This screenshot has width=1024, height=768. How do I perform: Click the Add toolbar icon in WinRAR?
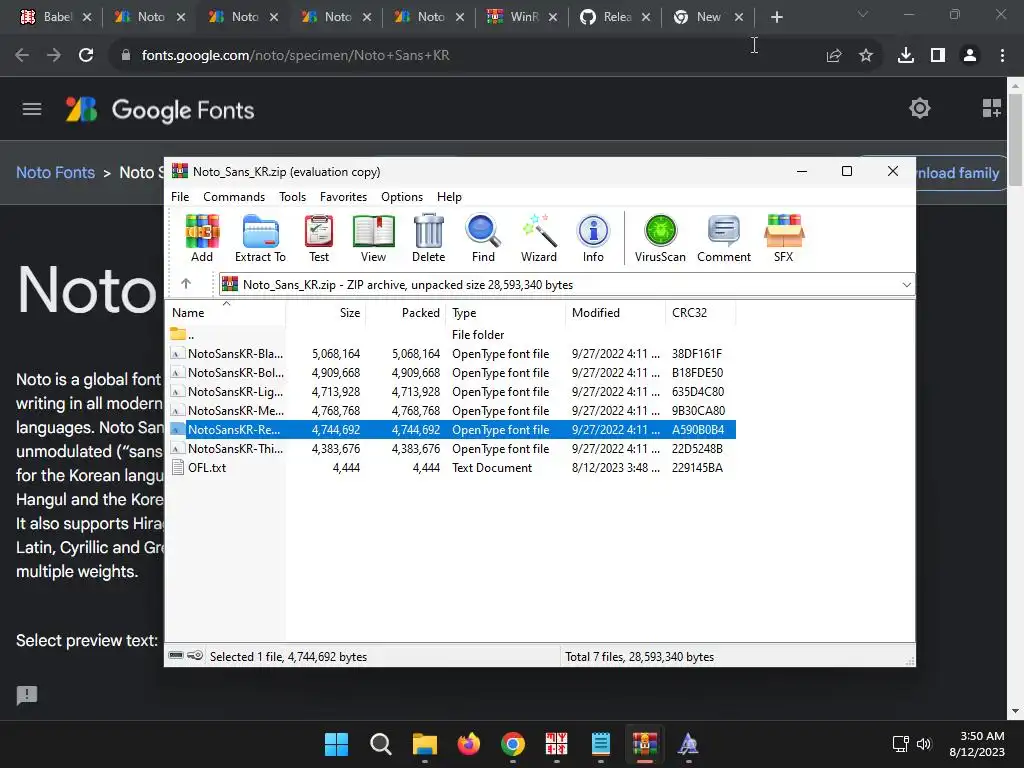point(202,238)
